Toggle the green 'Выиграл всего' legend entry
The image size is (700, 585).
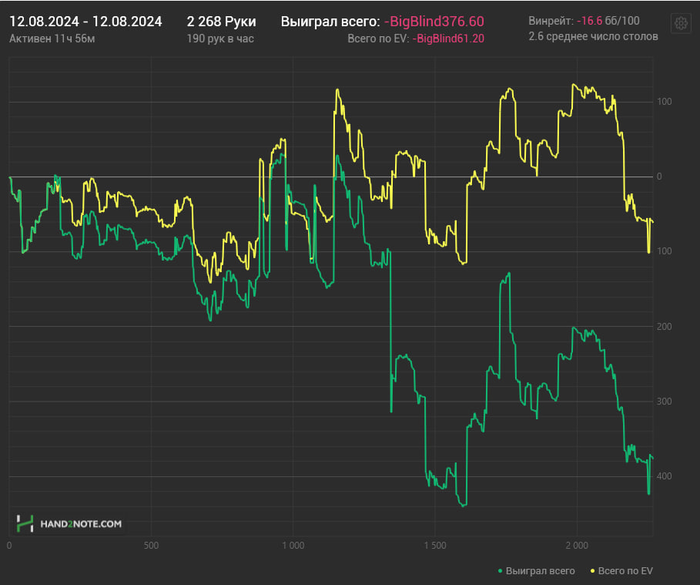pos(537,571)
